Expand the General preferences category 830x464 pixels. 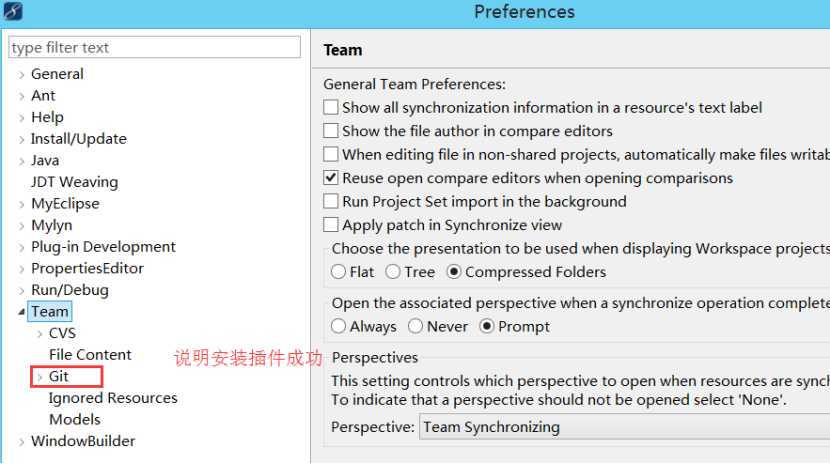(22, 75)
